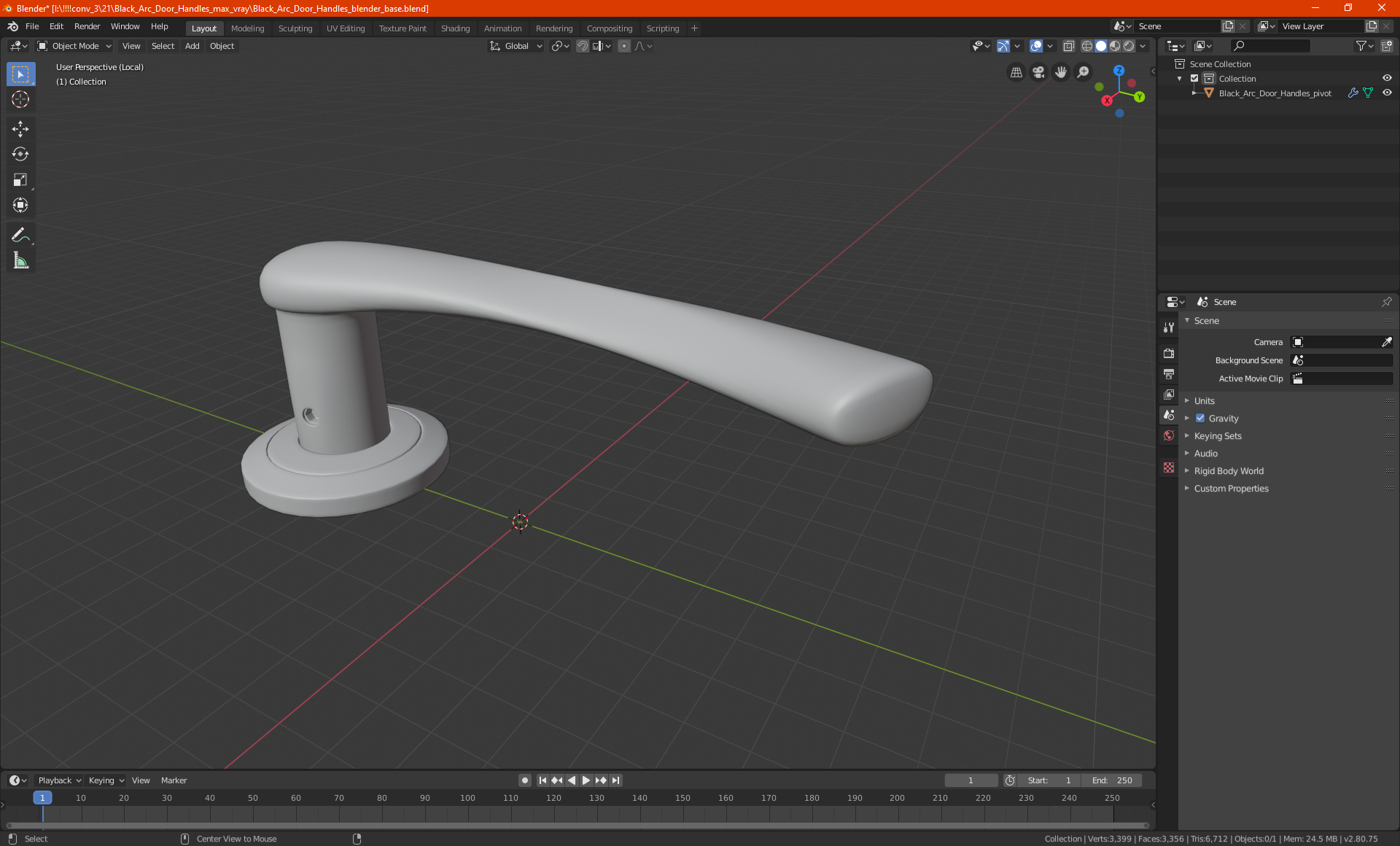Activate the 3D Cursor tool
The height and width of the screenshot is (846, 1400).
point(20,100)
